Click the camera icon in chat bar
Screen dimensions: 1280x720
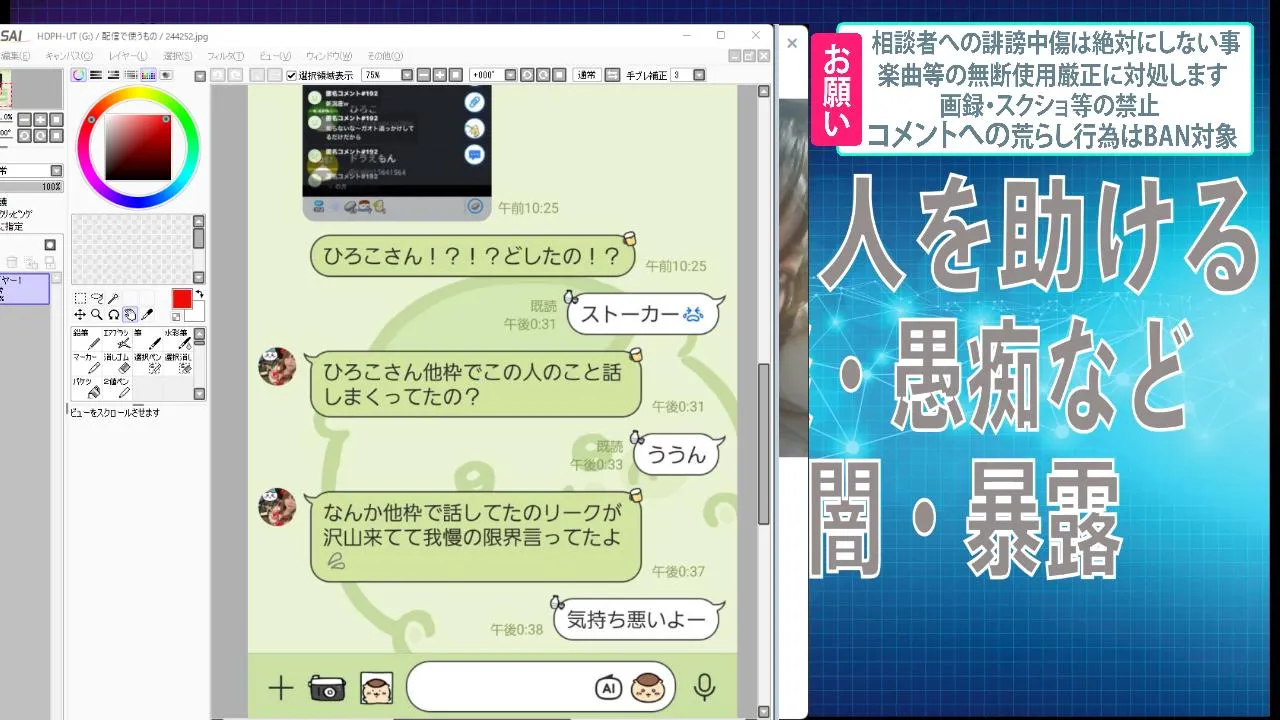[x=327, y=688]
